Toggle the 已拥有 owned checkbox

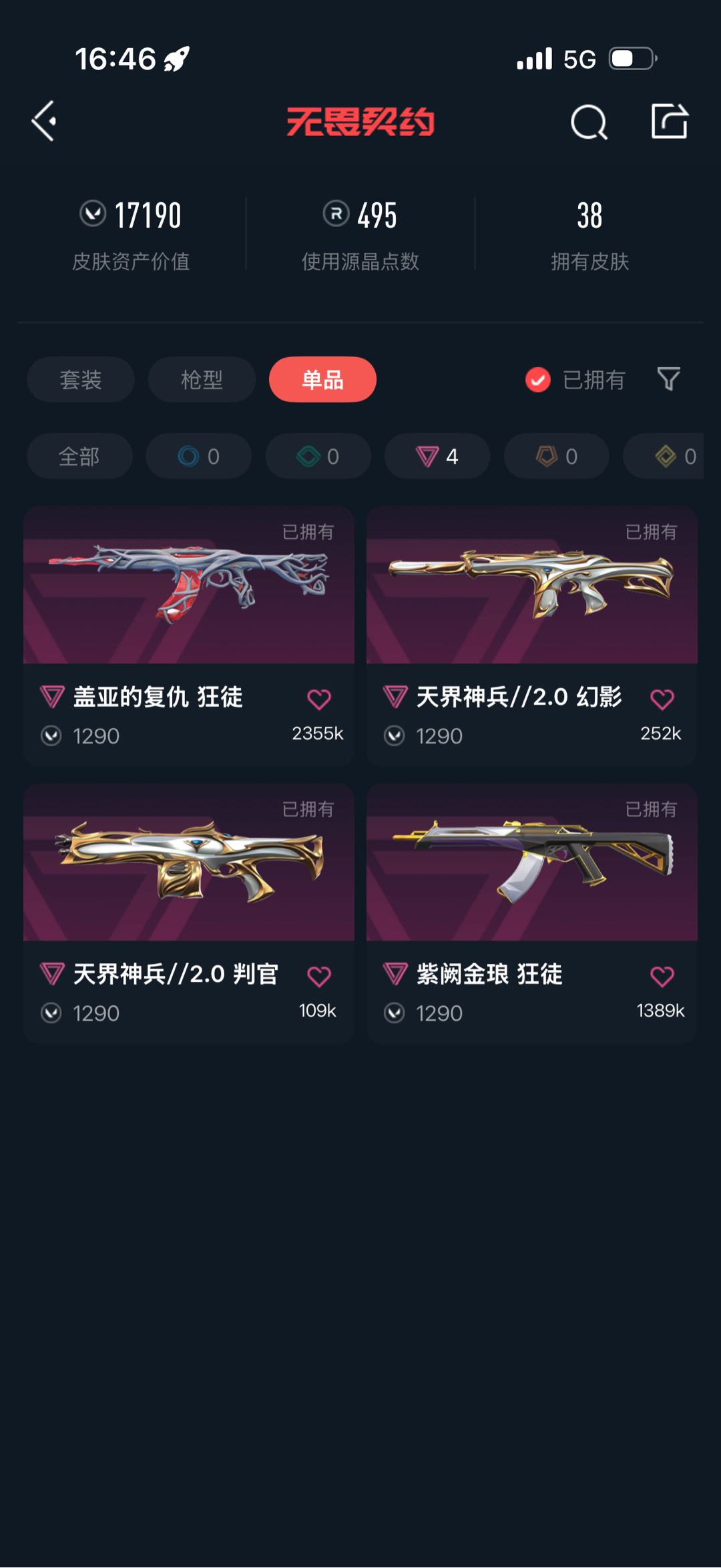537,380
